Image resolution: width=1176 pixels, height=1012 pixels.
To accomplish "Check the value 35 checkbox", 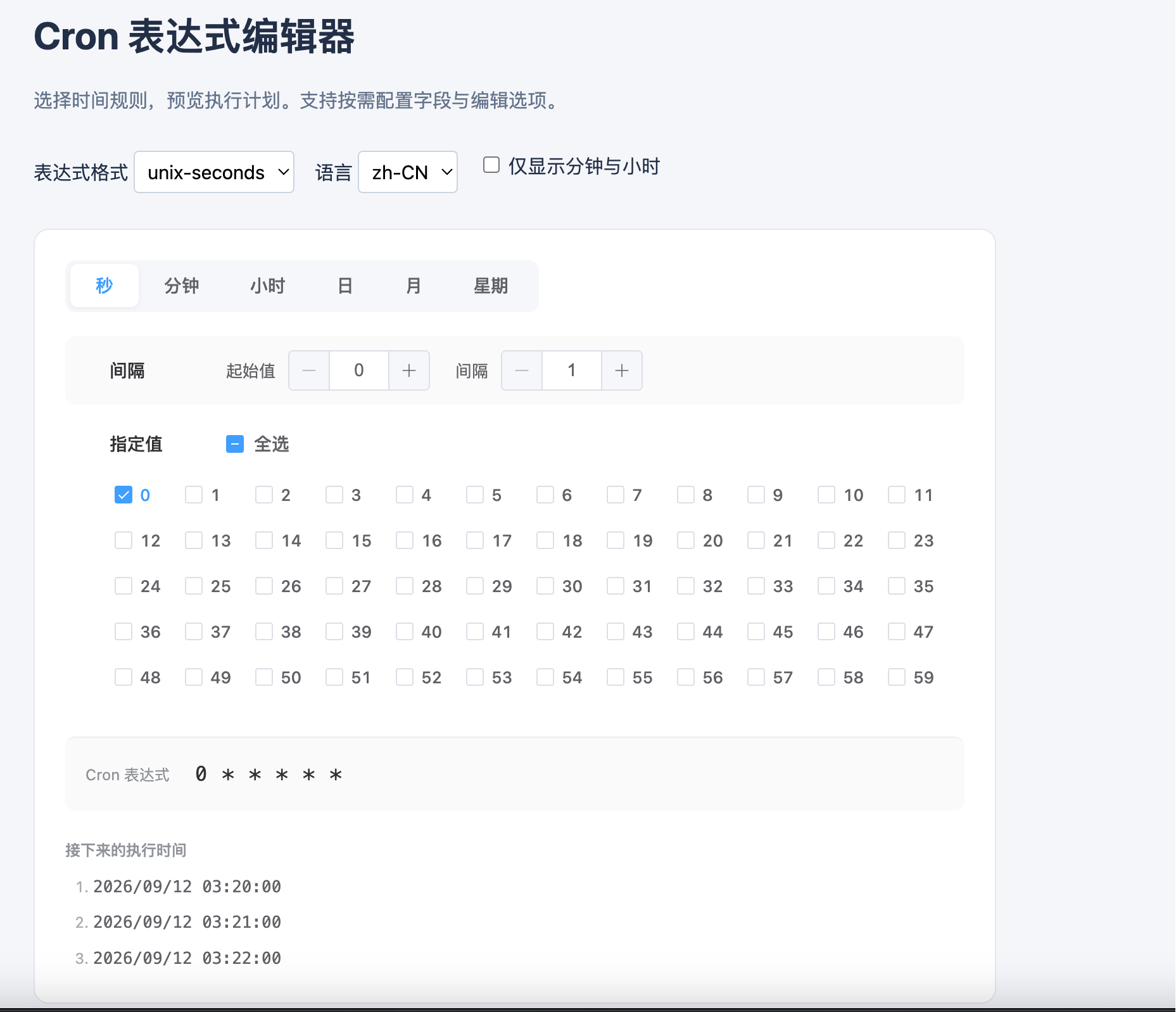I will pos(897,586).
